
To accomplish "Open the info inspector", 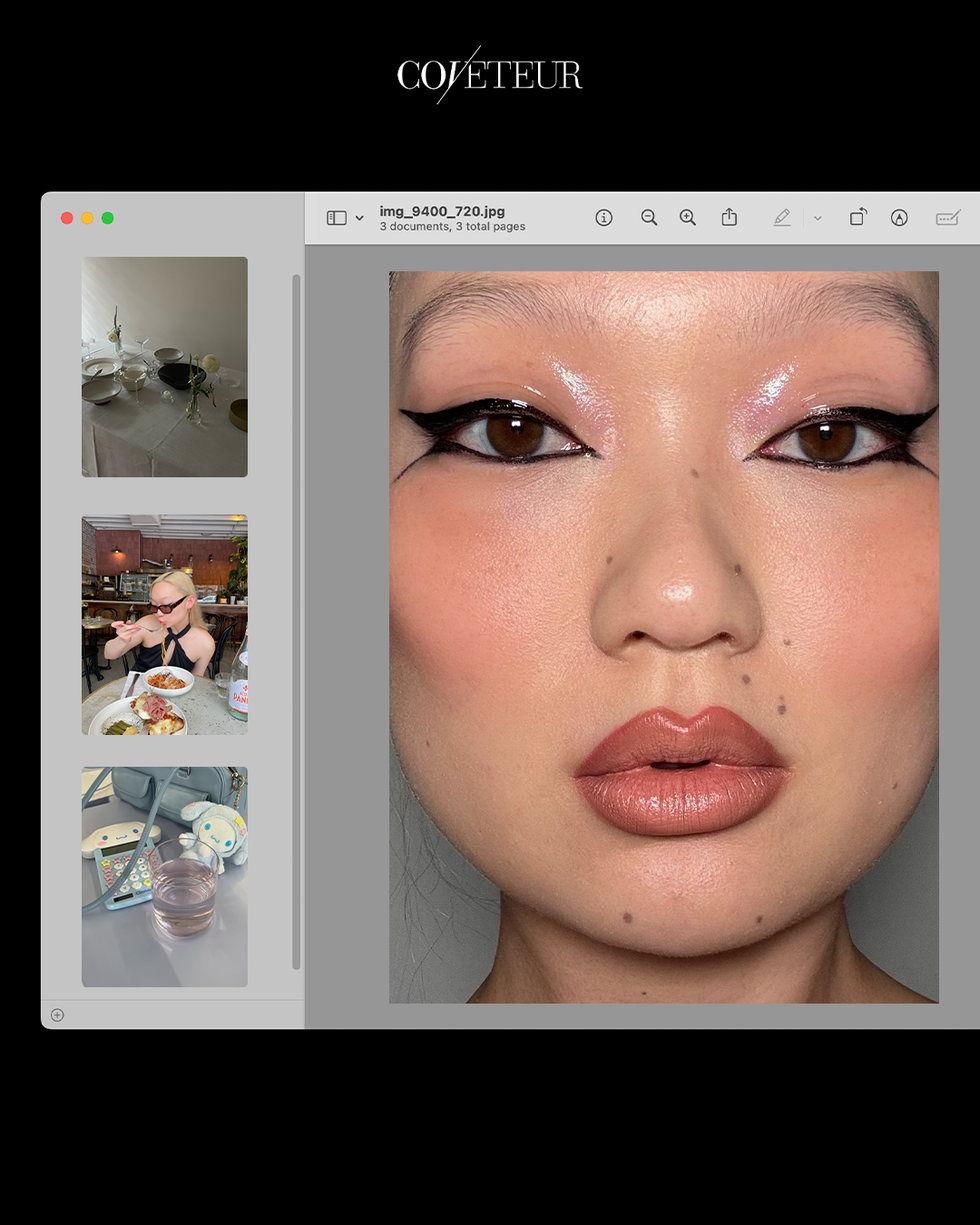I will point(604,218).
